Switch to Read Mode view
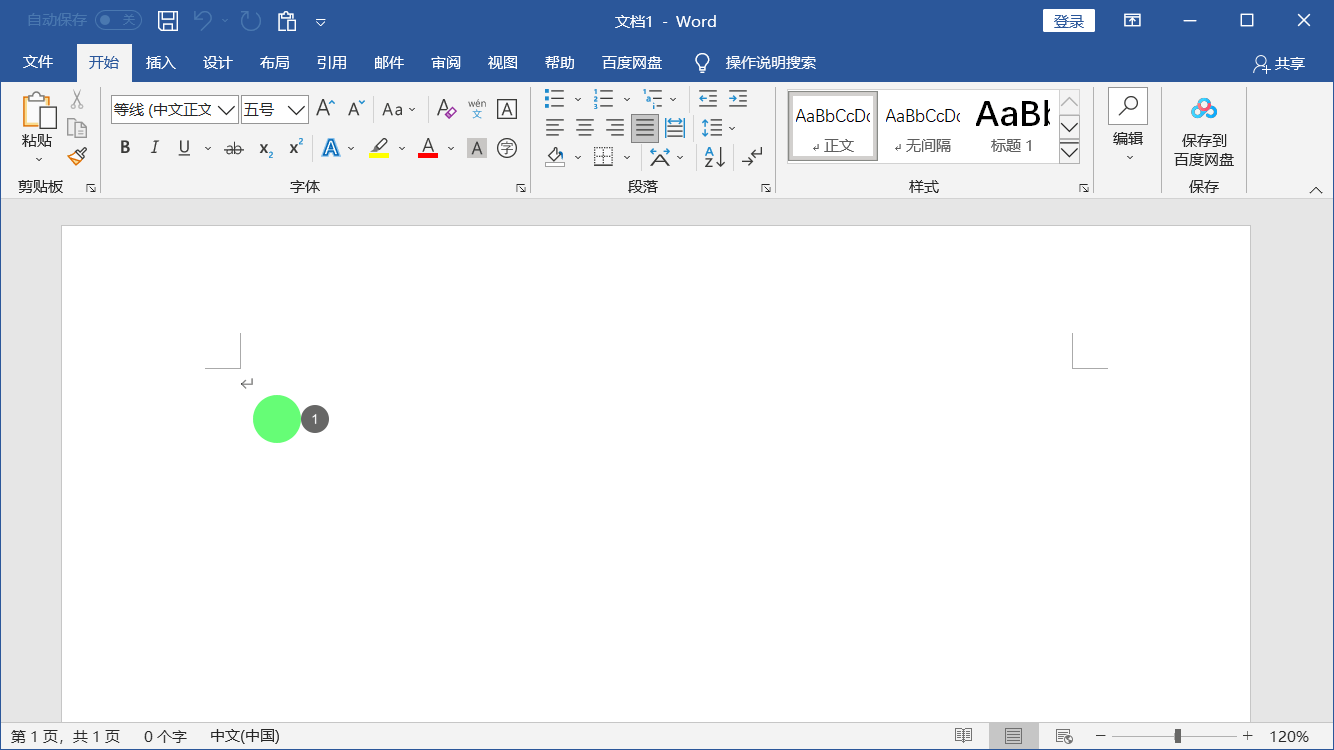The height and width of the screenshot is (750, 1334). 963,736
